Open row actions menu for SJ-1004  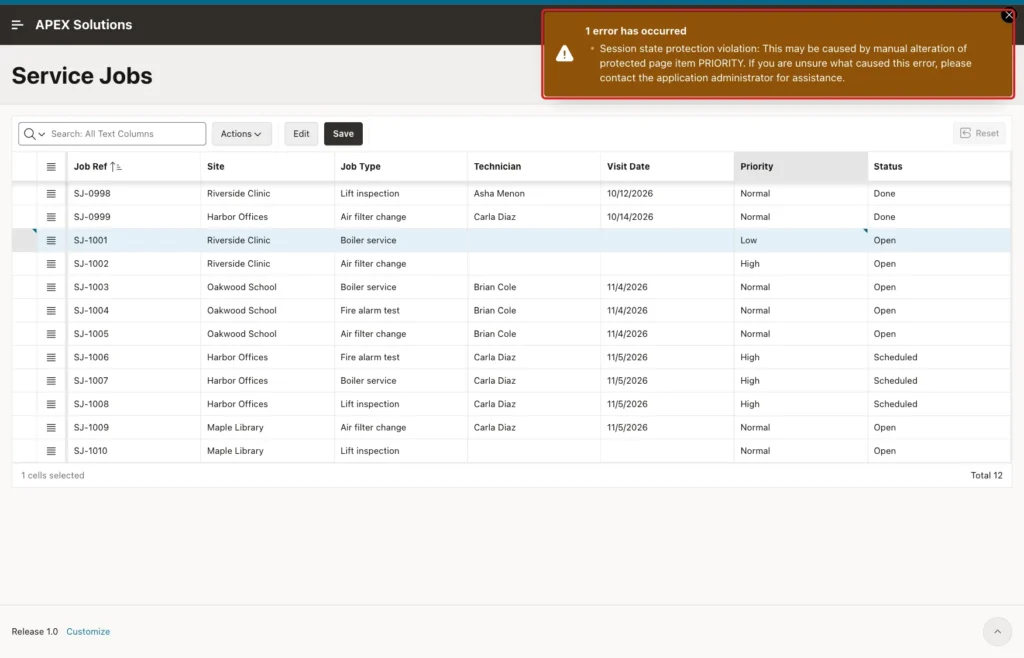coord(51,311)
